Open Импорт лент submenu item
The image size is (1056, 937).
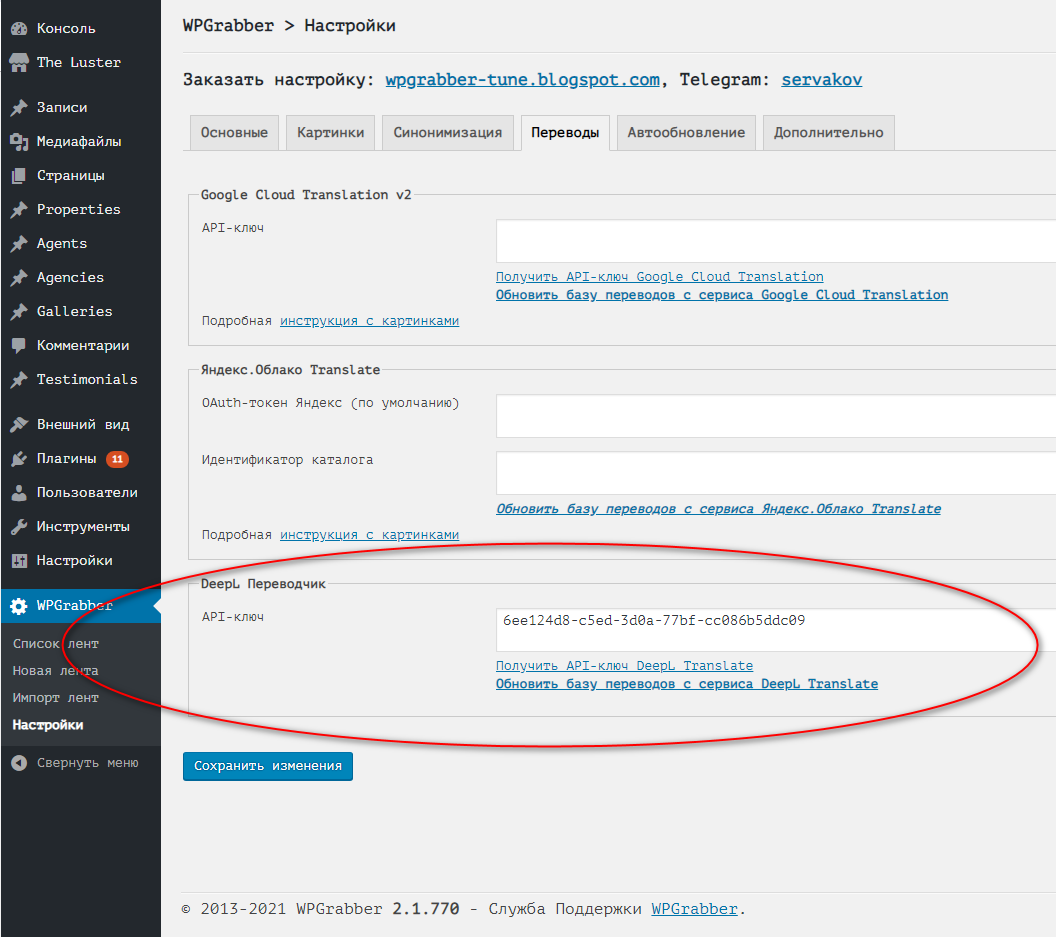point(55,698)
